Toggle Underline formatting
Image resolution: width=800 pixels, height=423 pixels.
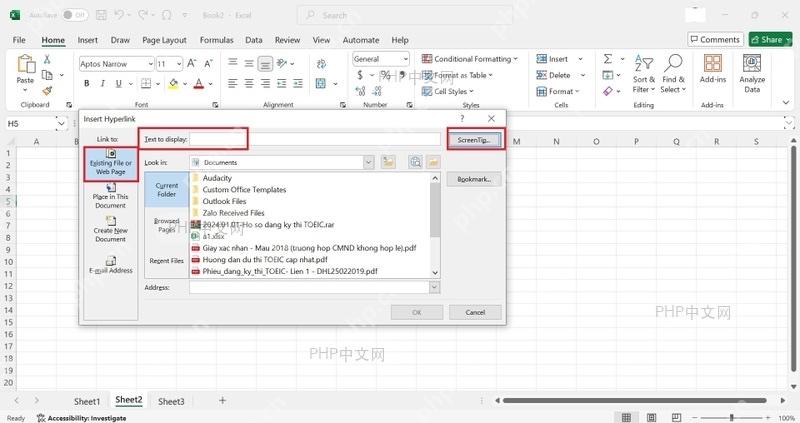[x=118, y=83]
